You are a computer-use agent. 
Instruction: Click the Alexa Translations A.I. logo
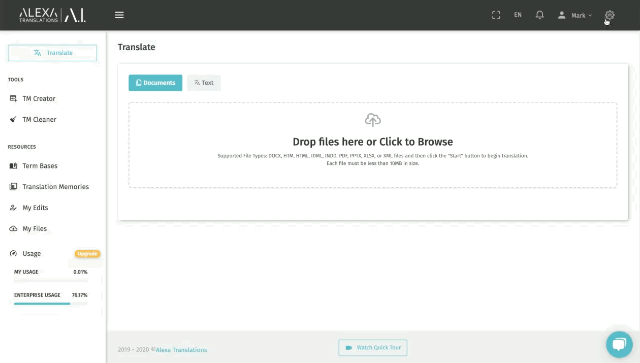(x=52, y=15)
